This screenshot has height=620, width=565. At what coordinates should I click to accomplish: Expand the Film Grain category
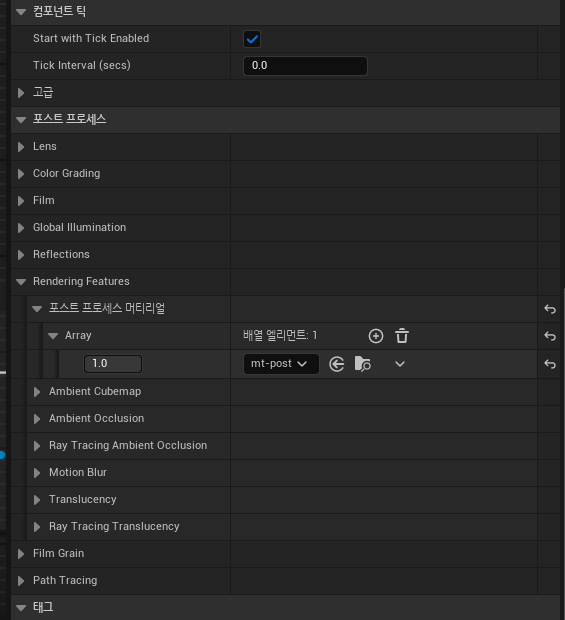[x=21, y=554]
